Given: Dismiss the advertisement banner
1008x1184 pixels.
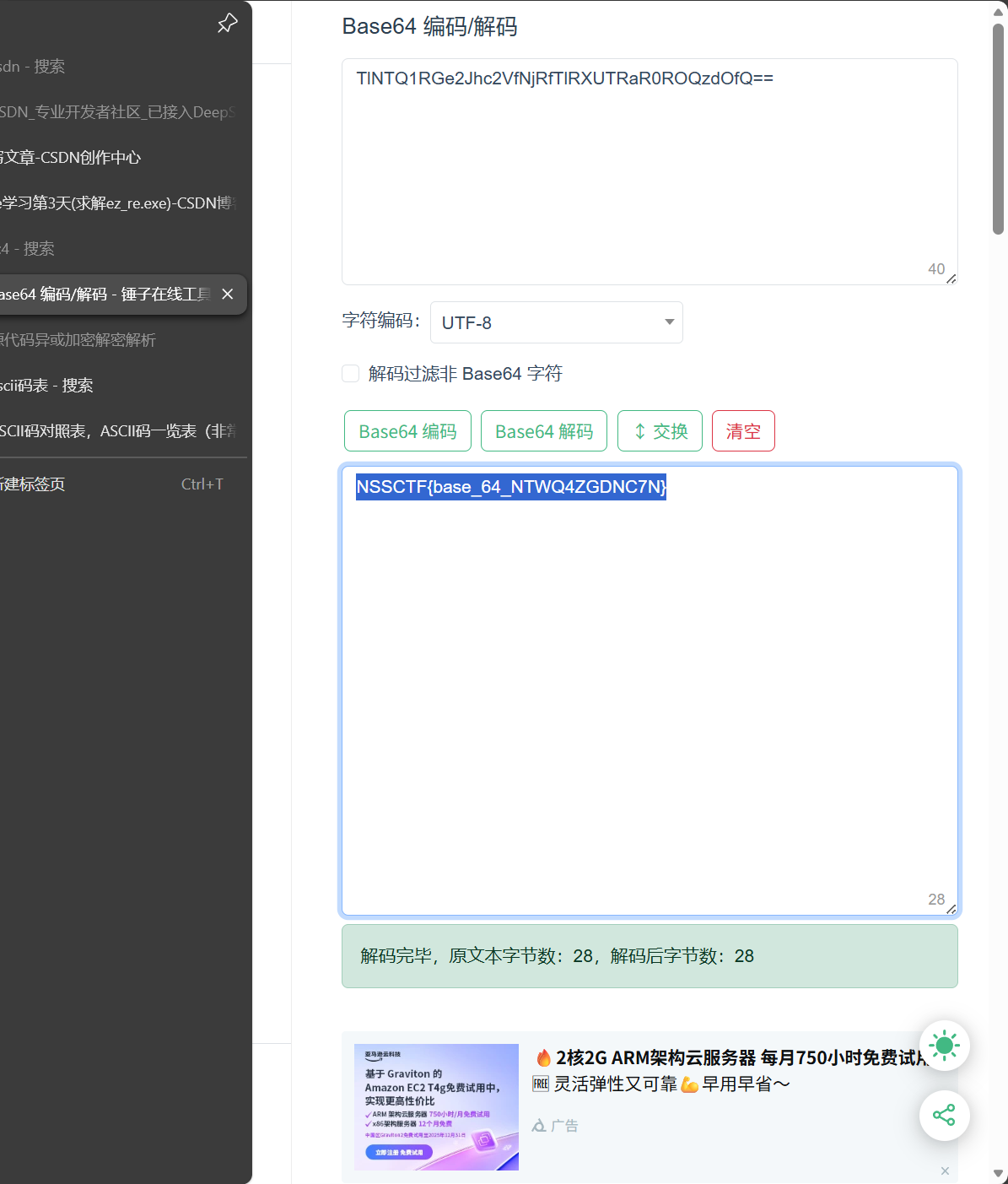Looking at the screenshot, I should pos(944,1171).
